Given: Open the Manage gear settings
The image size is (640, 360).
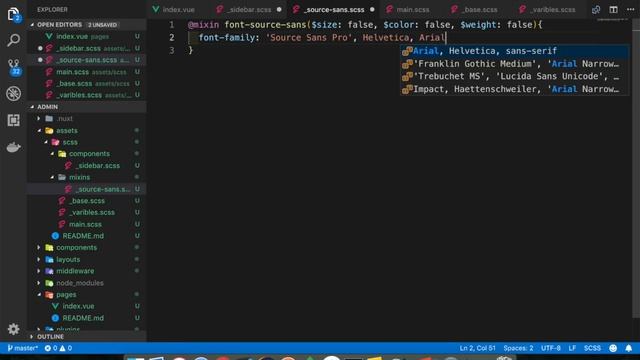Looking at the screenshot, I should click(x=13, y=329).
